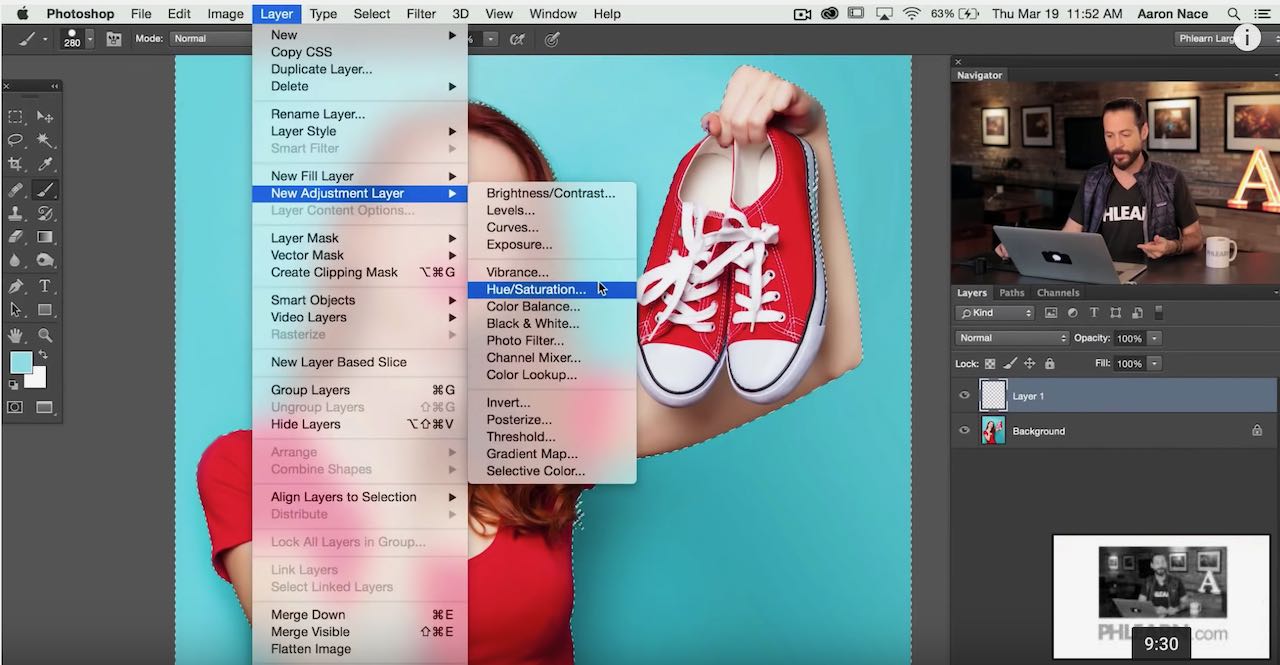Open the Kind filter dropdown
This screenshot has height=665, width=1280.
995,313
